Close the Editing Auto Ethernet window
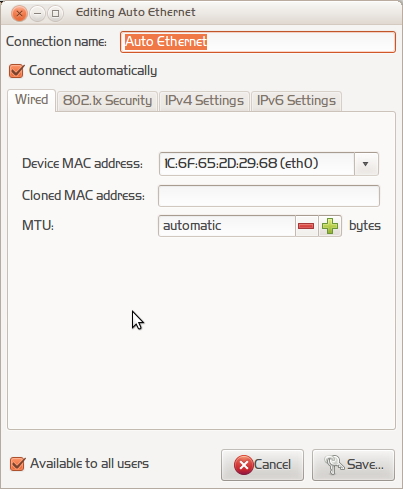The width and height of the screenshot is (403, 489). tap(19, 14)
